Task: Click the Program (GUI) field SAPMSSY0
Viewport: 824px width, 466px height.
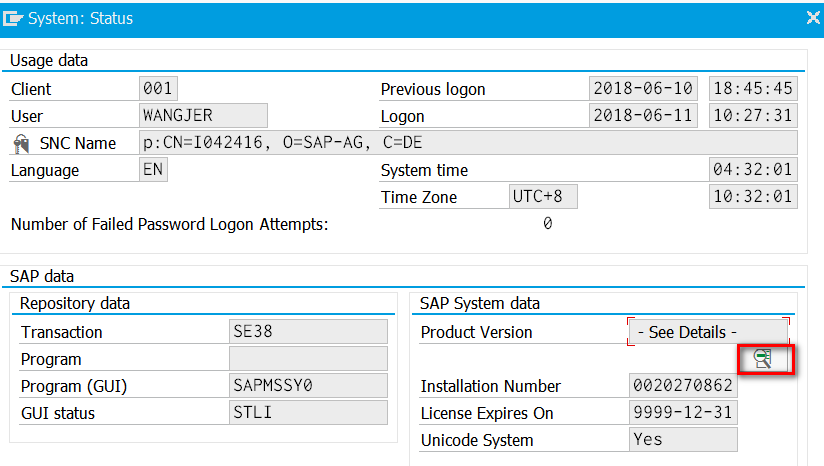Action: tap(308, 386)
